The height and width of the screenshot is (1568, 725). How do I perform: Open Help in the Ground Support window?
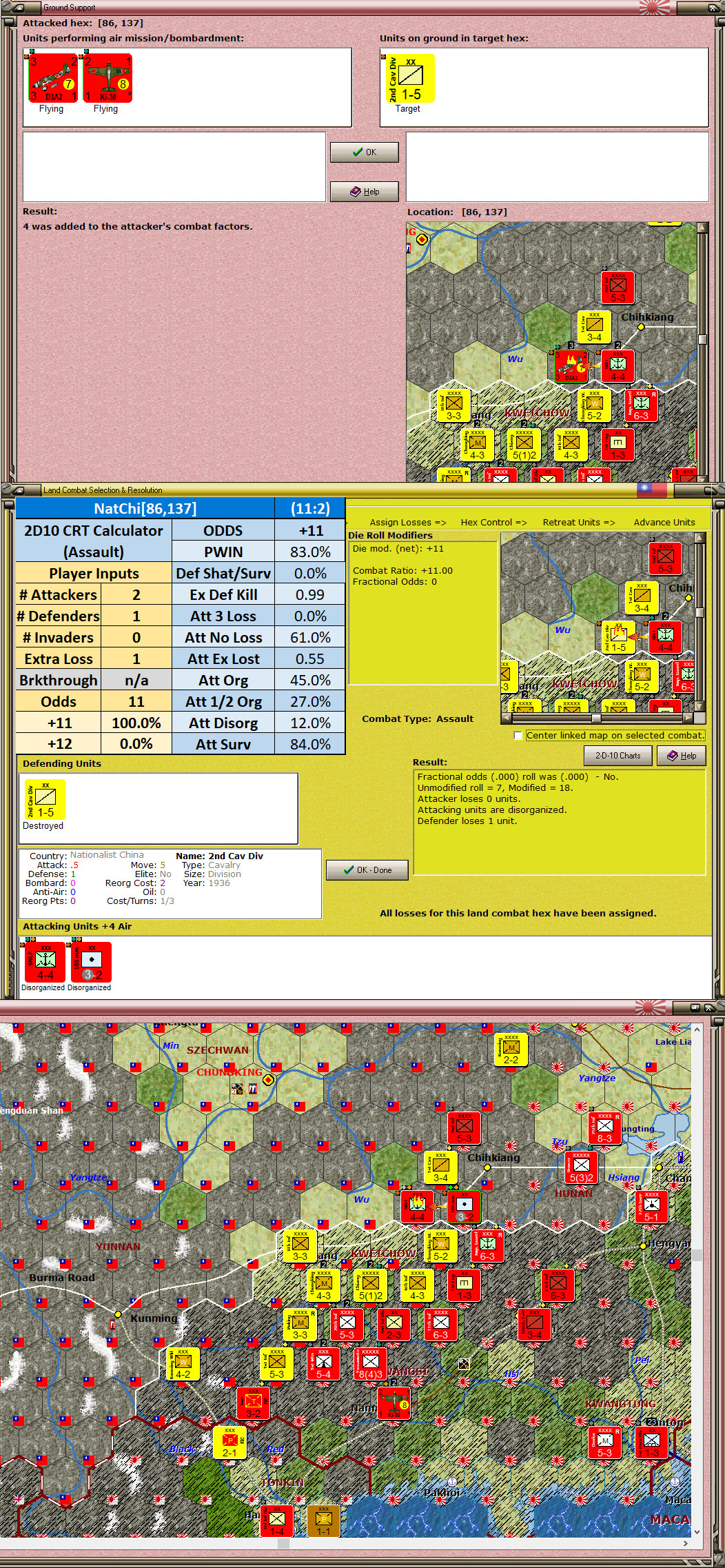coord(364,192)
